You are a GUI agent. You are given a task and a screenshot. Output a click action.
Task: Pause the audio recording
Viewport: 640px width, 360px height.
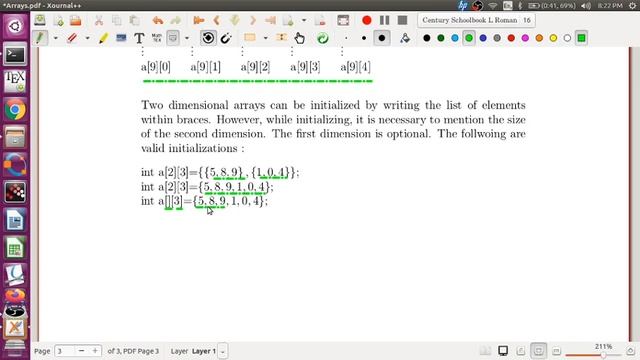pos(384,20)
